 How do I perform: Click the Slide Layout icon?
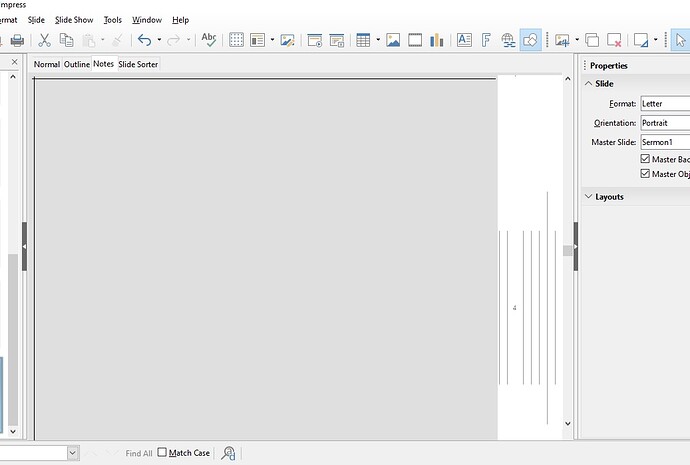pos(641,40)
